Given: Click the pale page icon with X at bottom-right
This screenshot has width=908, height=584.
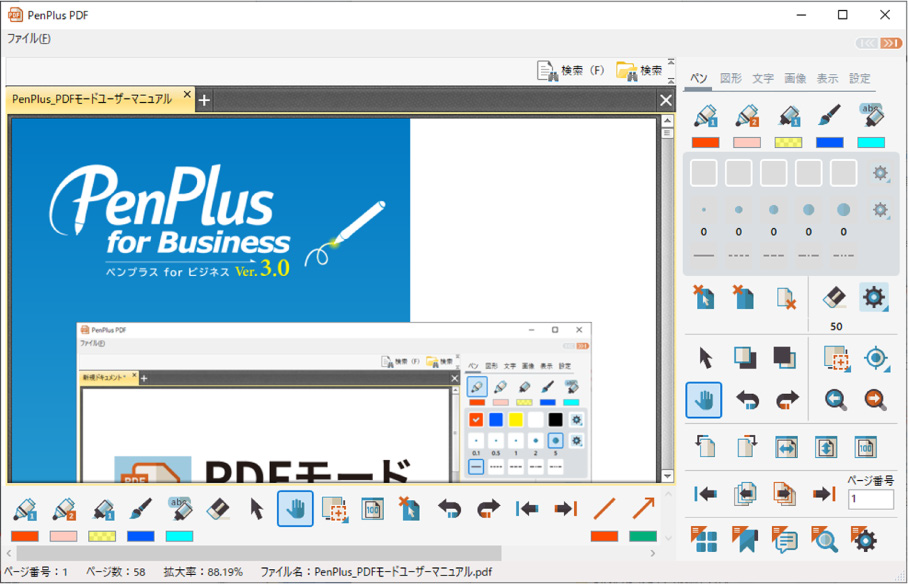Looking at the screenshot, I should click(x=785, y=298).
